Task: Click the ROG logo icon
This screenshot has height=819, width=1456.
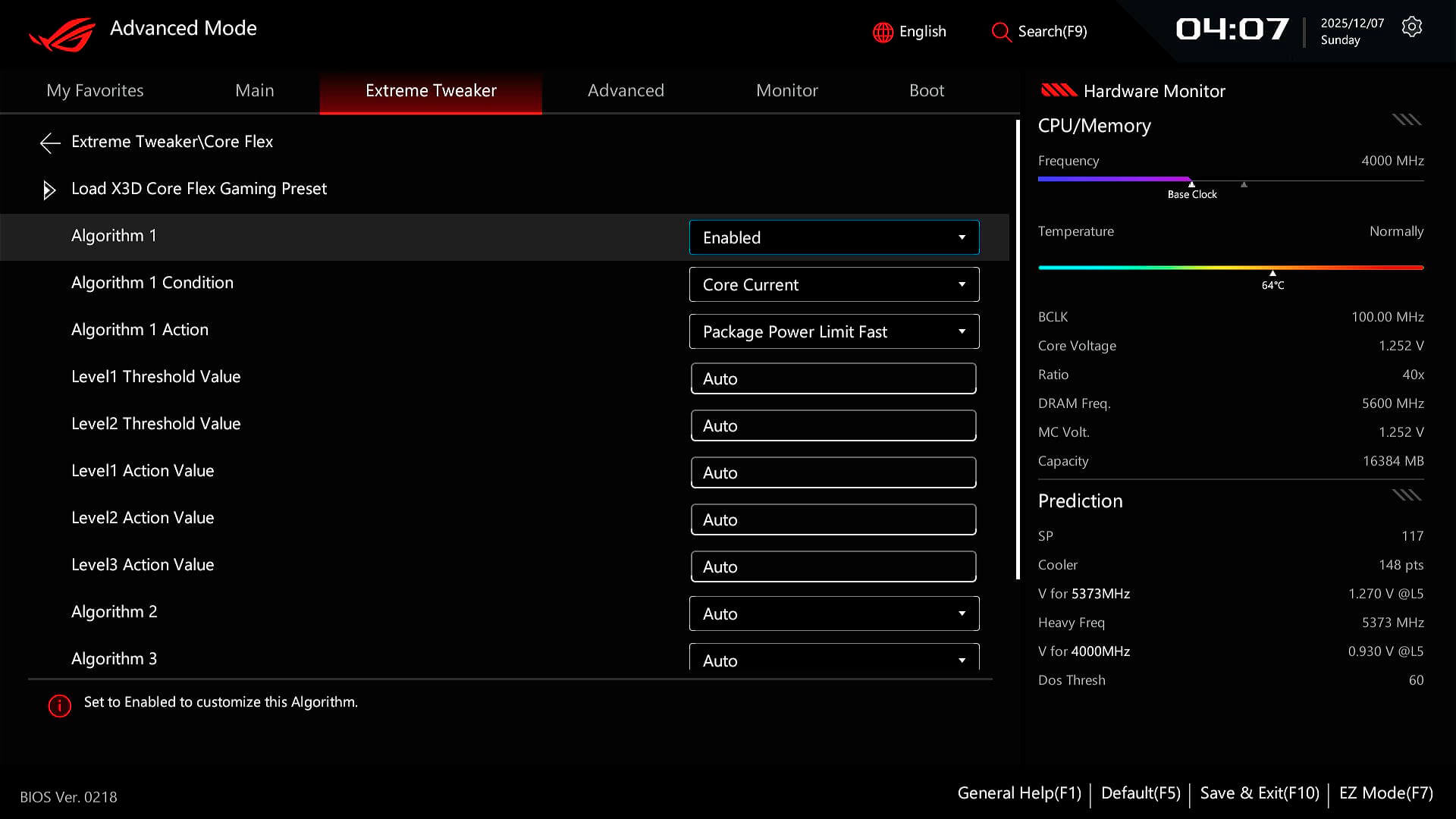Action: 62,34
